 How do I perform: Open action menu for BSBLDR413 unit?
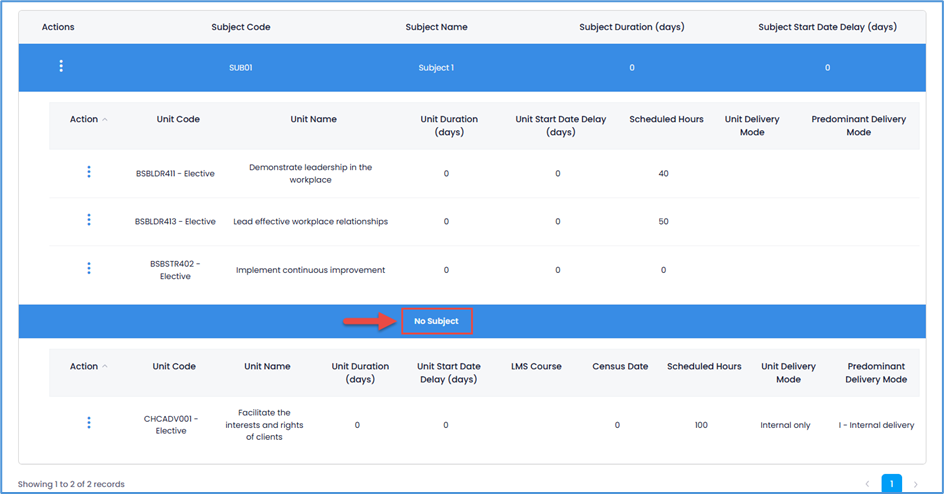pyautogui.click(x=89, y=220)
